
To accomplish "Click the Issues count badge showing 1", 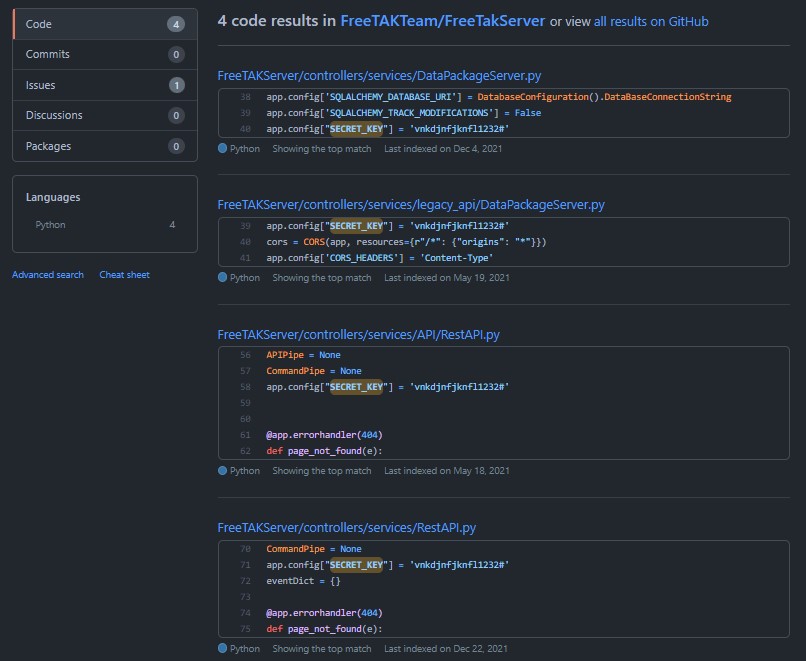I will coord(176,85).
